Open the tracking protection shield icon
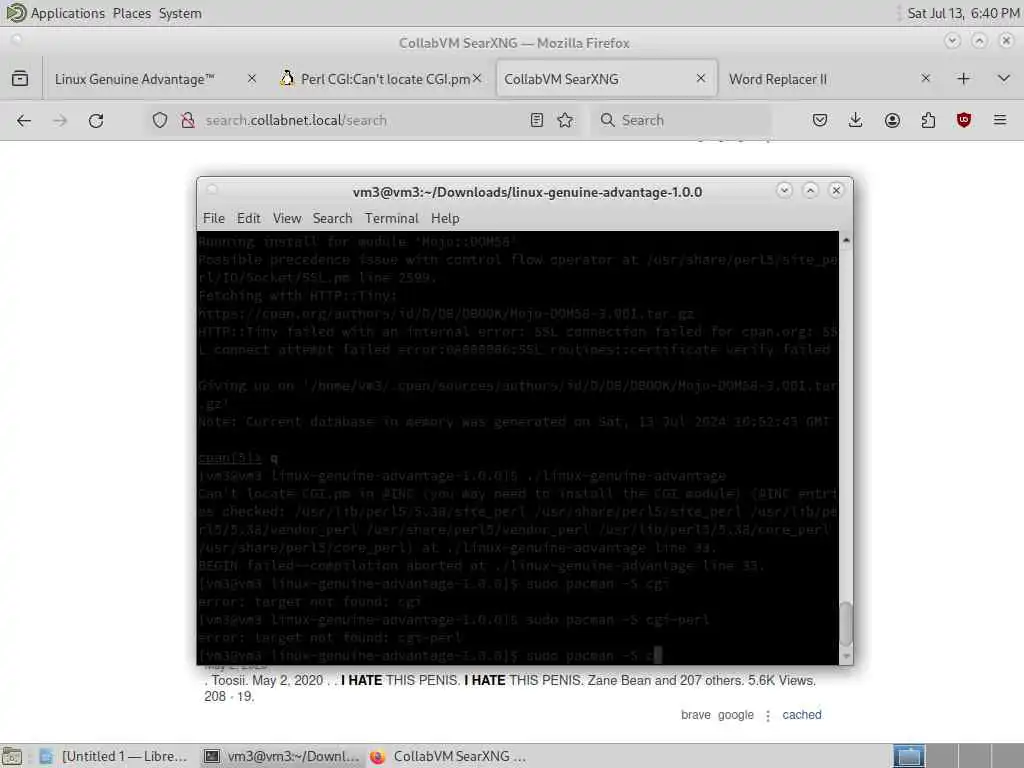Screen dimensions: 1024x768 (x=160, y=120)
